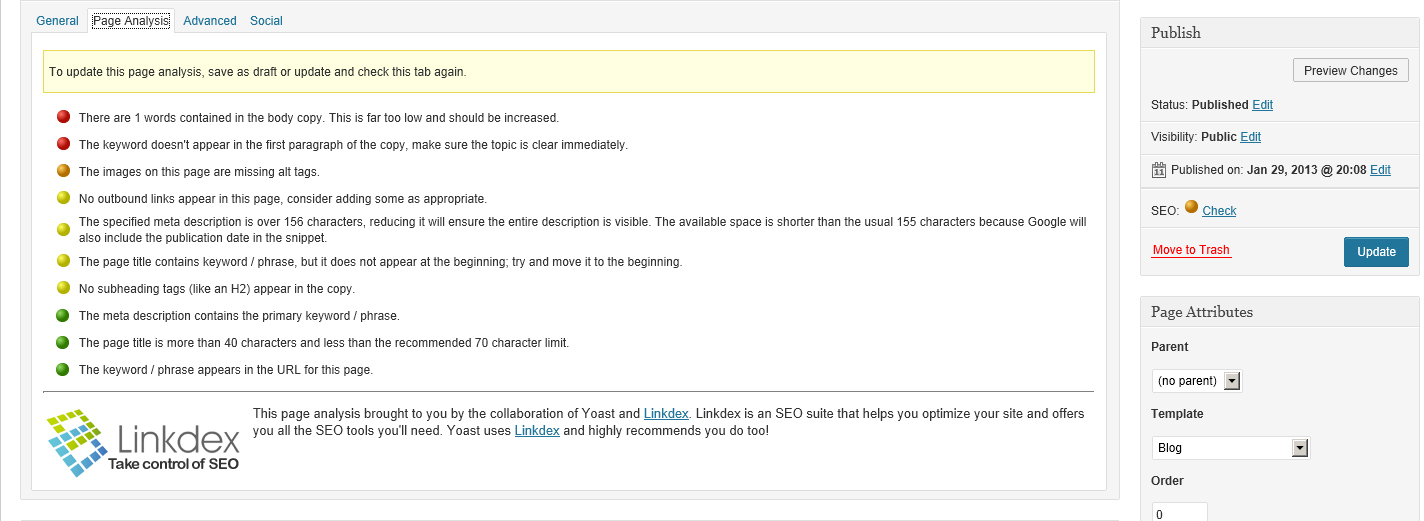Click the green icon for keyword in URL

63,369
